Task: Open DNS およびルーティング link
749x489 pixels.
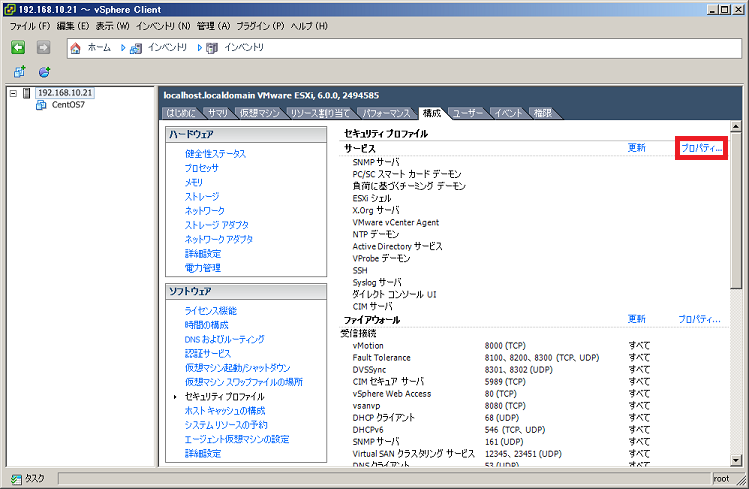Action: point(225,340)
